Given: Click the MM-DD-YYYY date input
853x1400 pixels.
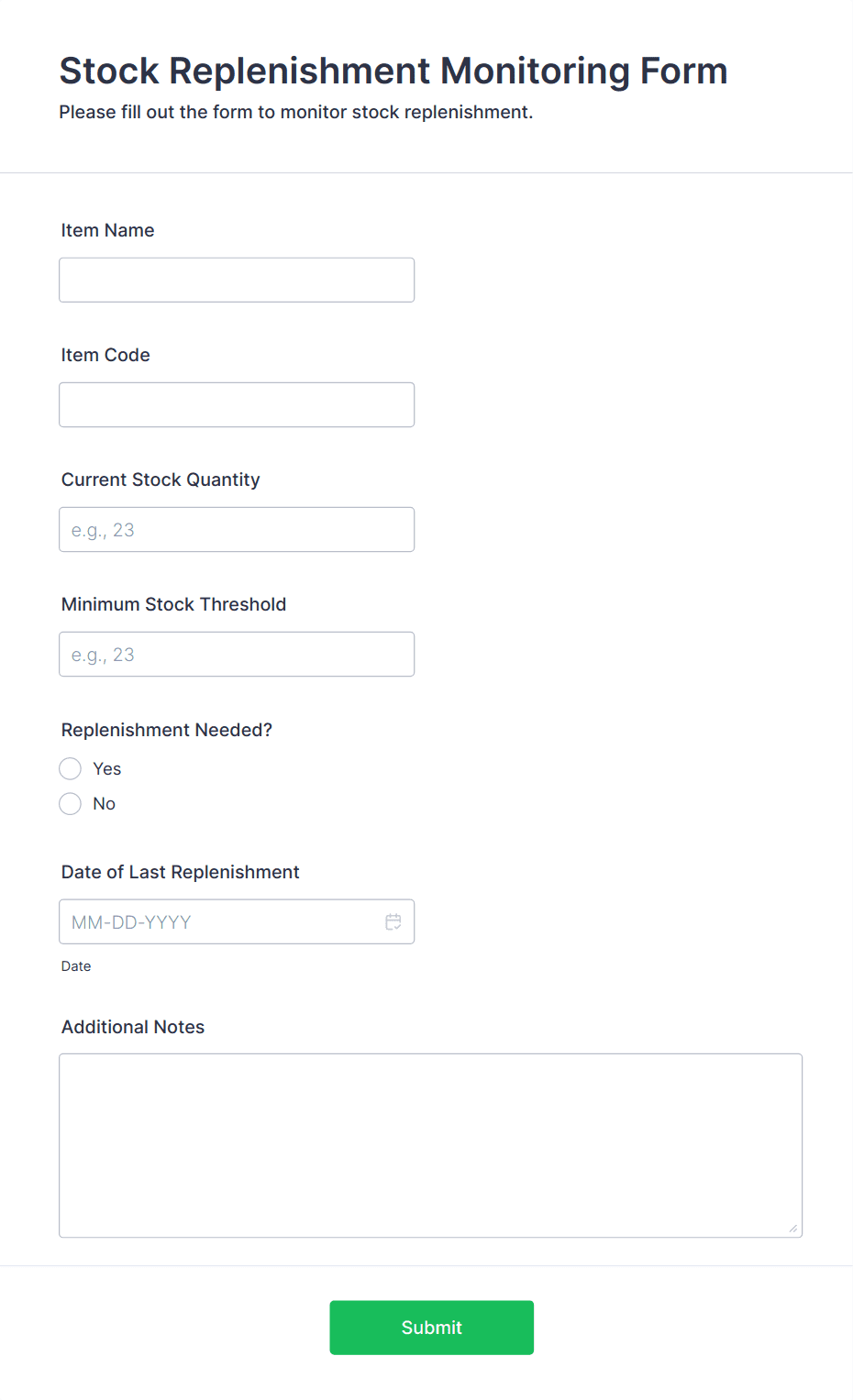Looking at the screenshot, I should pyautogui.click(x=237, y=921).
